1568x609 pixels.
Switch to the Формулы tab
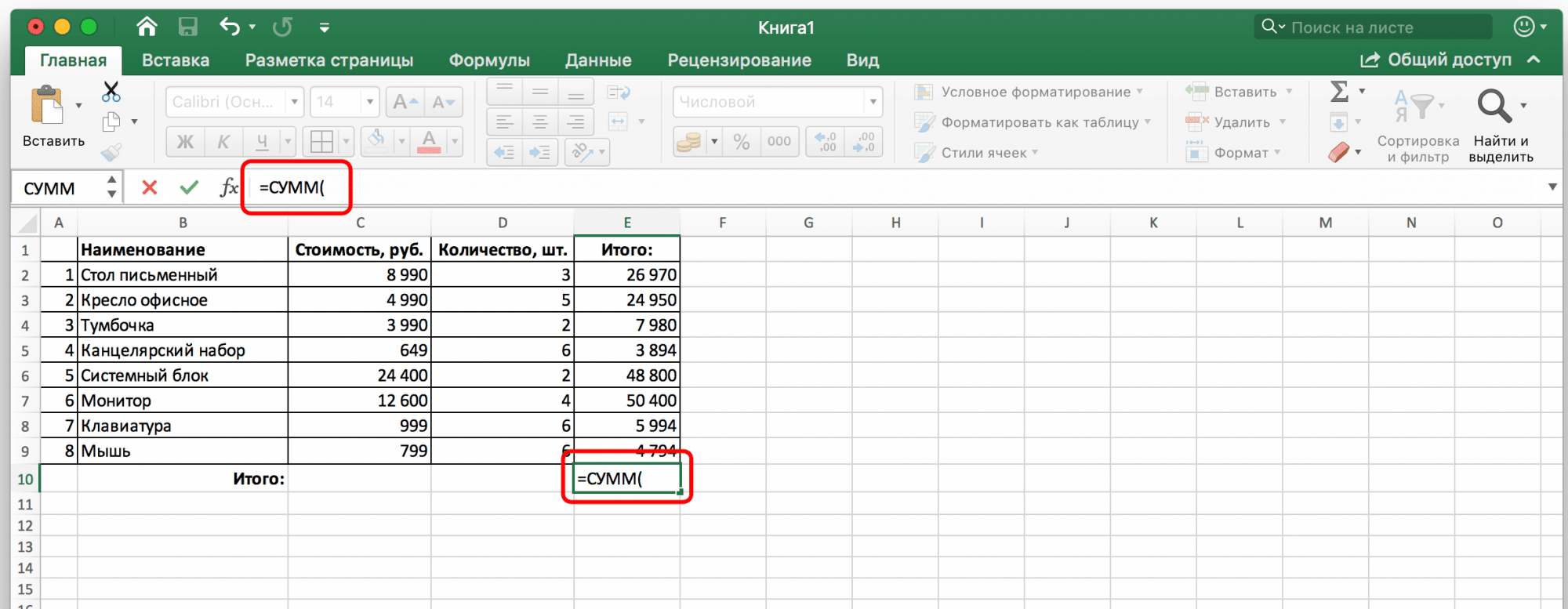click(489, 60)
